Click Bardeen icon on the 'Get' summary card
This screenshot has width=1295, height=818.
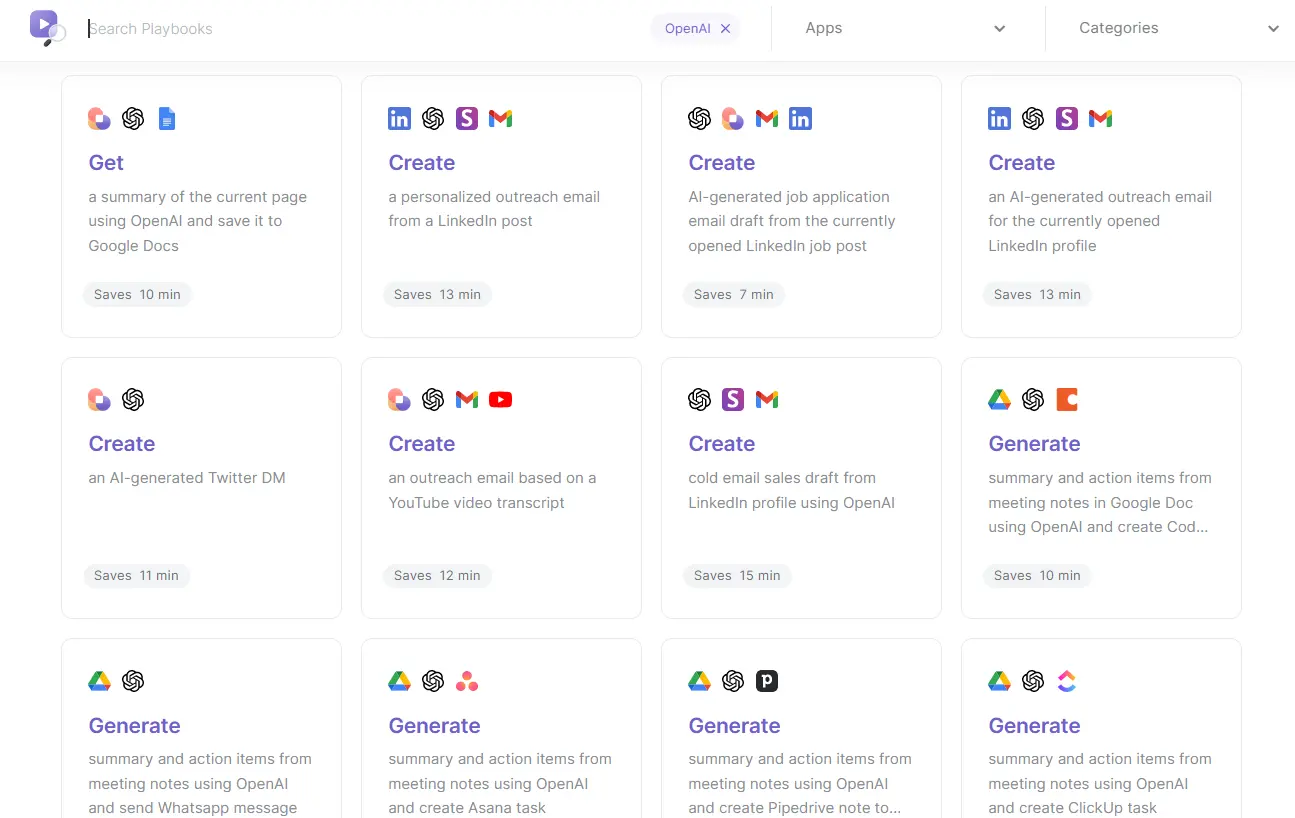(99, 119)
